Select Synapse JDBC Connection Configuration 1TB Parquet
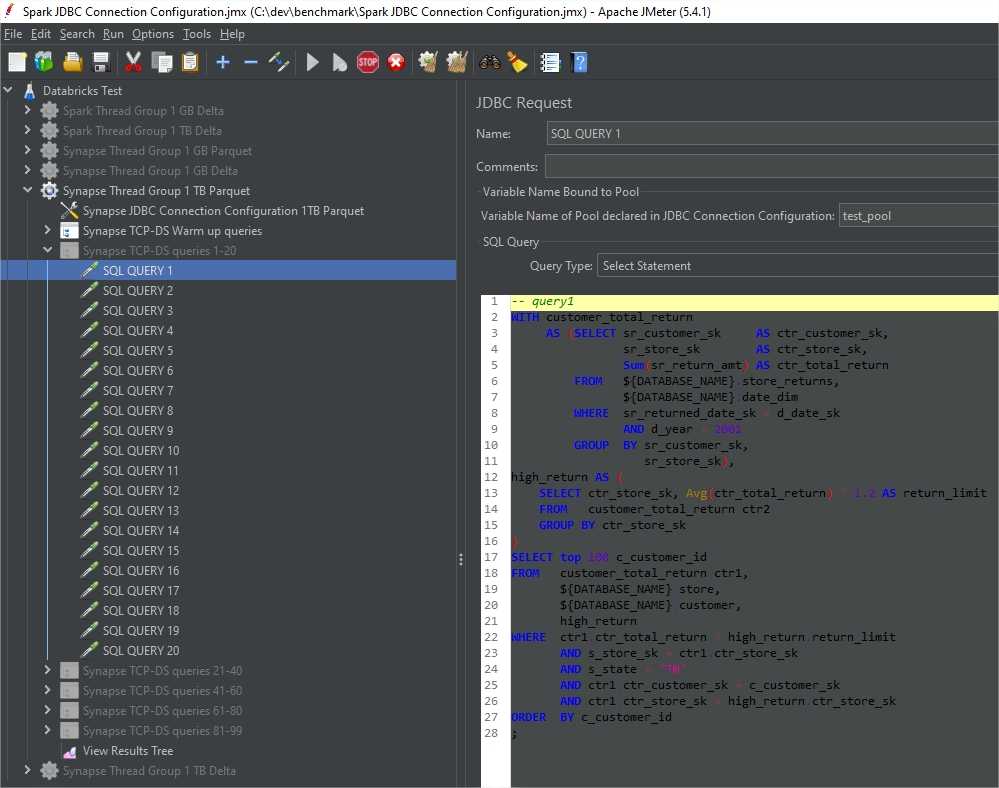The height and width of the screenshot is (788, 999). tap(223, 210)
